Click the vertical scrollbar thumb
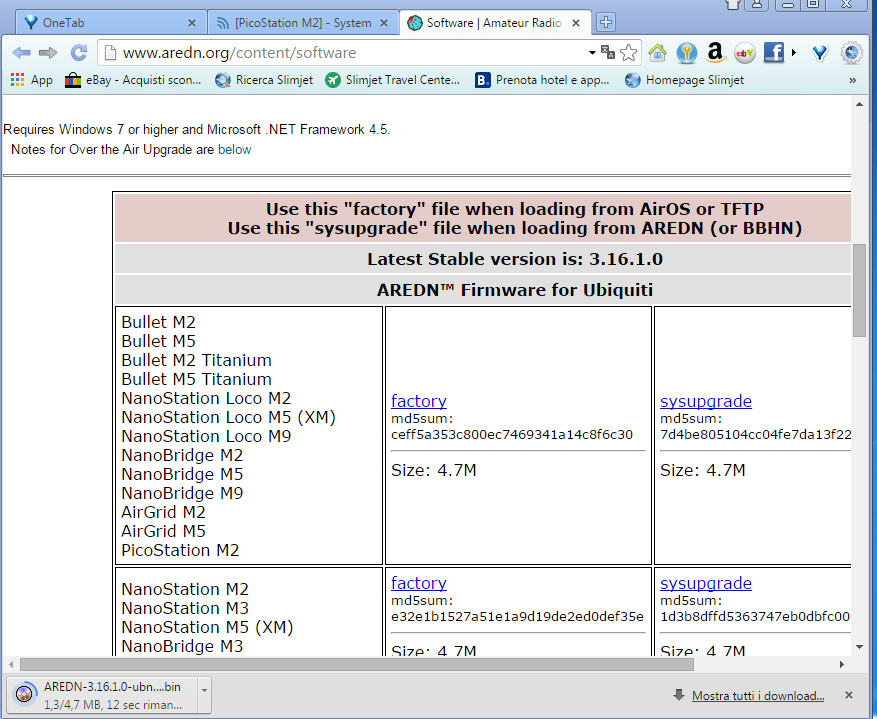The height and width of the screenshot is (719, 877). tap(859, 290)
